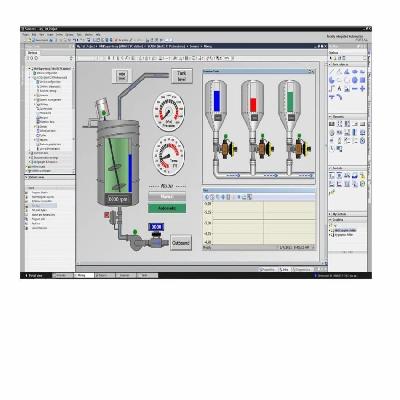Screen dimensions: 400x400
Task: Open the Project menu
Action: (x=26, y=34)
